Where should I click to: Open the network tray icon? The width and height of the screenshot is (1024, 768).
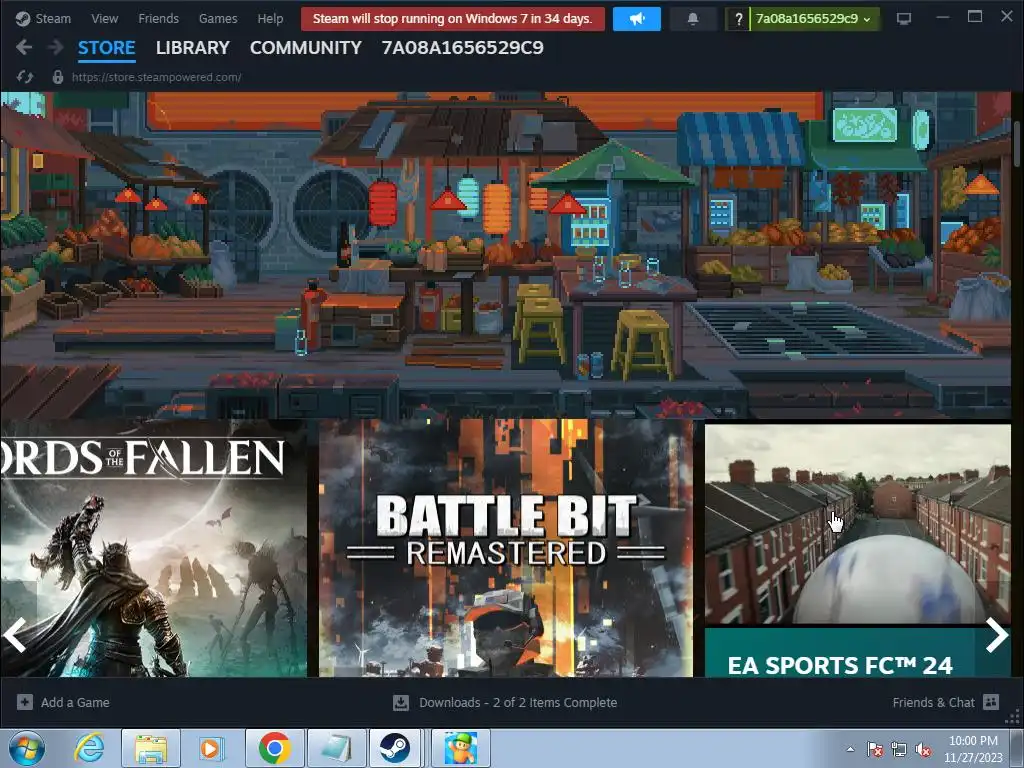tap(899, 749)
